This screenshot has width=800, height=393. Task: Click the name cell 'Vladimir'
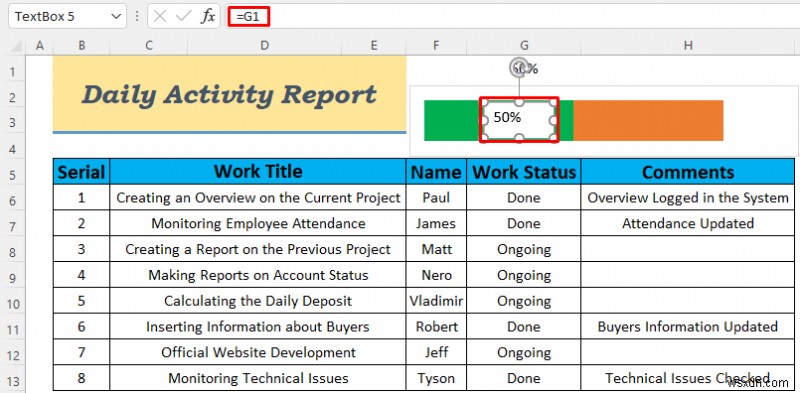(x=436, y=301)
